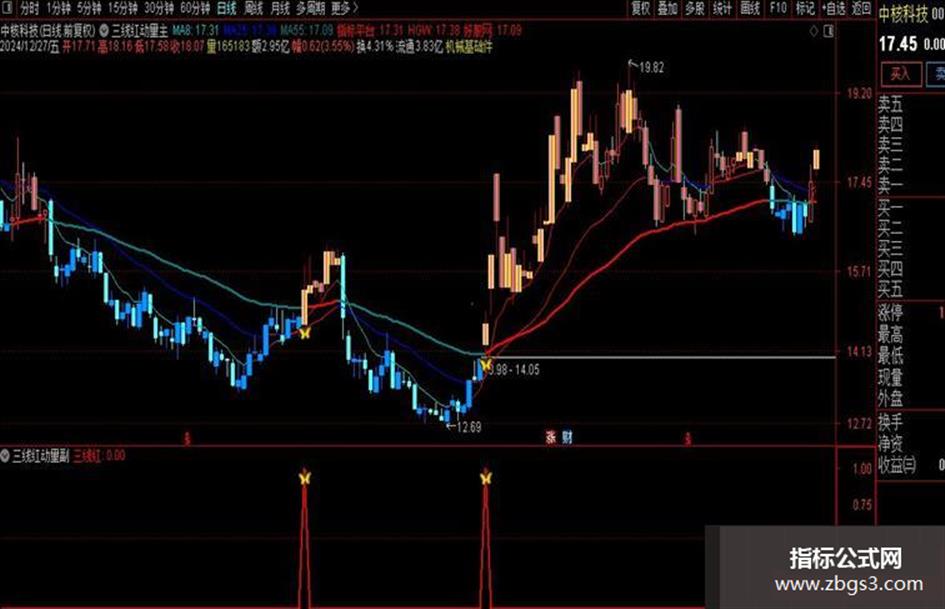The image size is (945, 609).
Task: Click the 三线红动量主 indicator name
Action: (140, 30)
